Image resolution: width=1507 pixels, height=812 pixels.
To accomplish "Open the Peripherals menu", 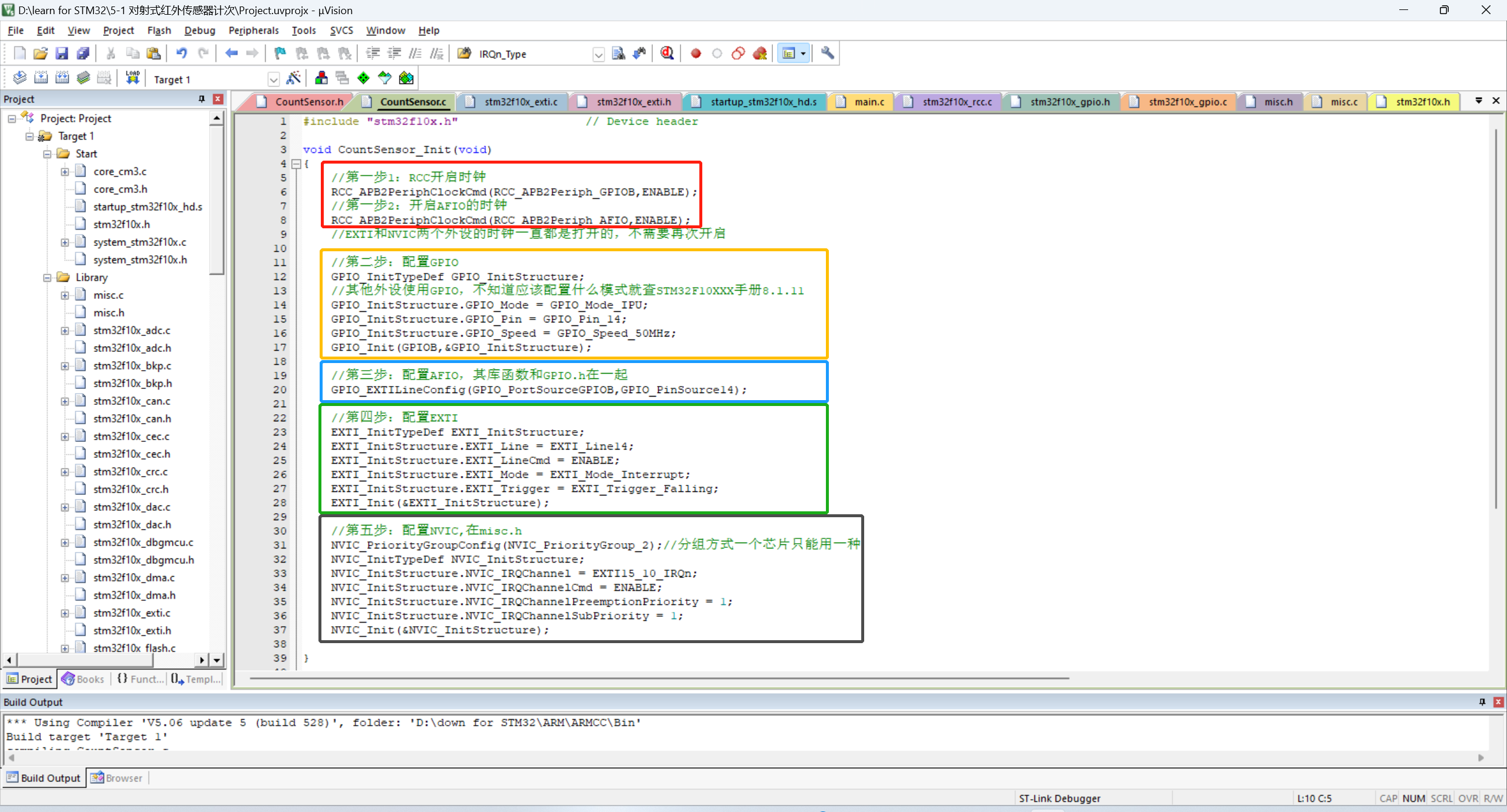I will [253, 31].
